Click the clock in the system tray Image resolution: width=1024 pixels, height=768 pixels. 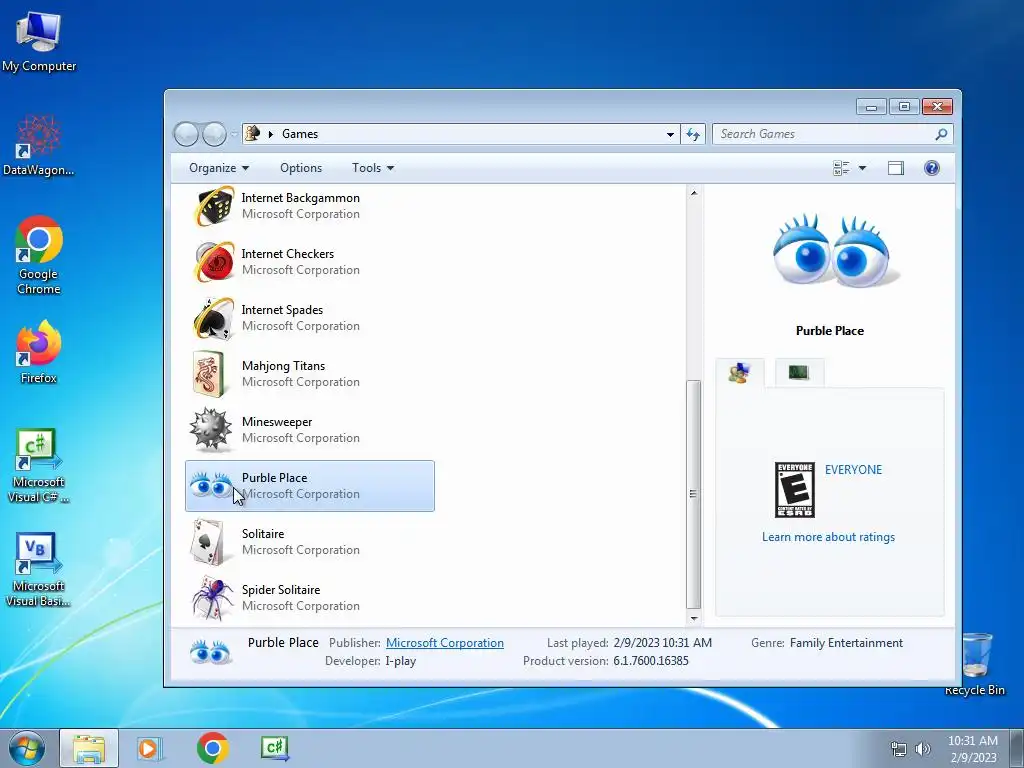tap(973, 749)
